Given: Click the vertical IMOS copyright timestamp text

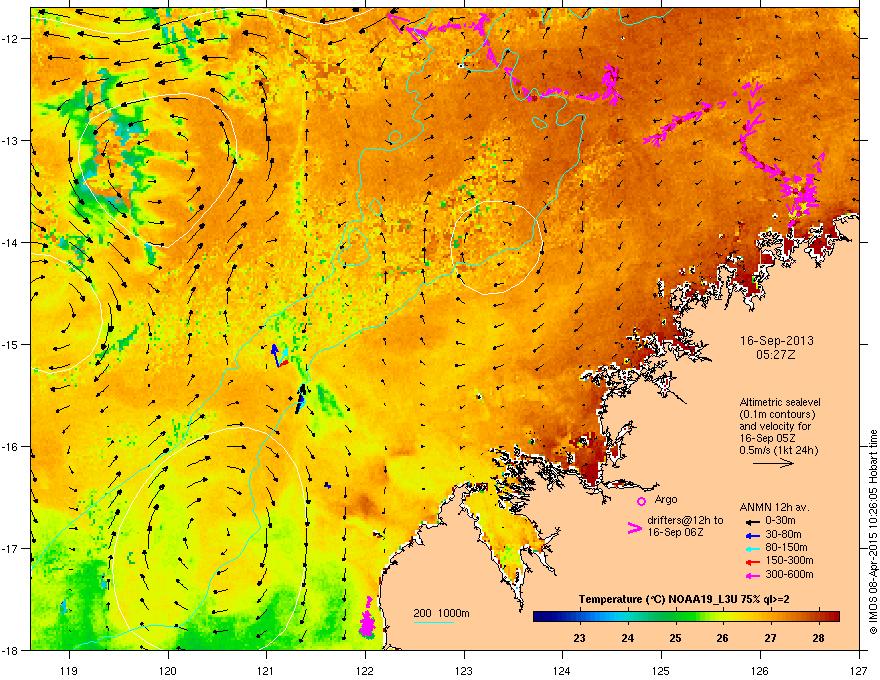Looking at the screenshot, I should [873, 532].
